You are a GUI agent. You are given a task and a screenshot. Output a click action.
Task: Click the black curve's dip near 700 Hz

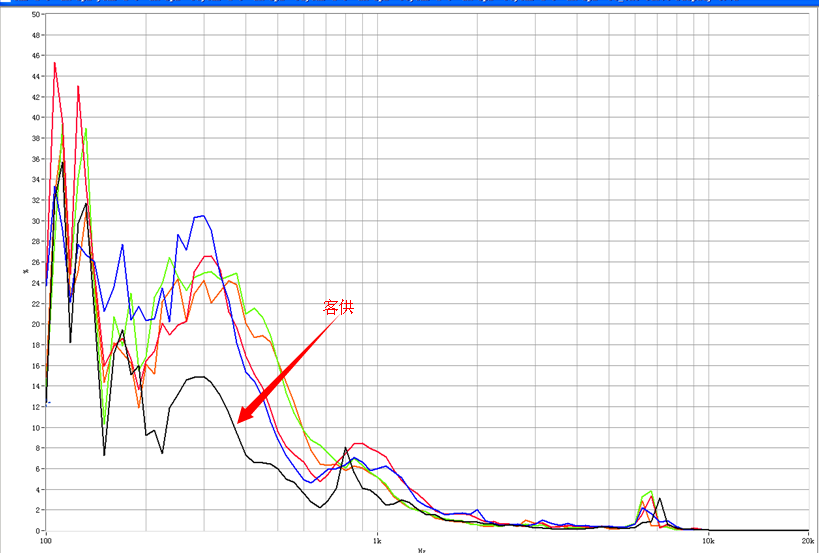[321, 507]
